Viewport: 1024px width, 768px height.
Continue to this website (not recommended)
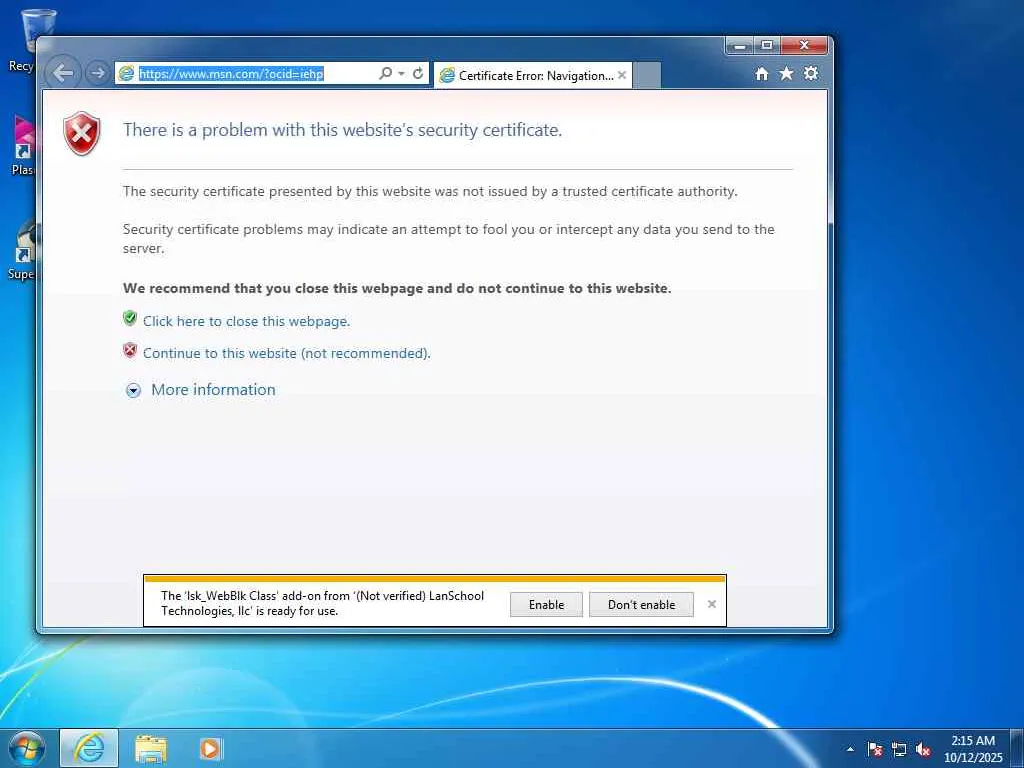(287, 353)
